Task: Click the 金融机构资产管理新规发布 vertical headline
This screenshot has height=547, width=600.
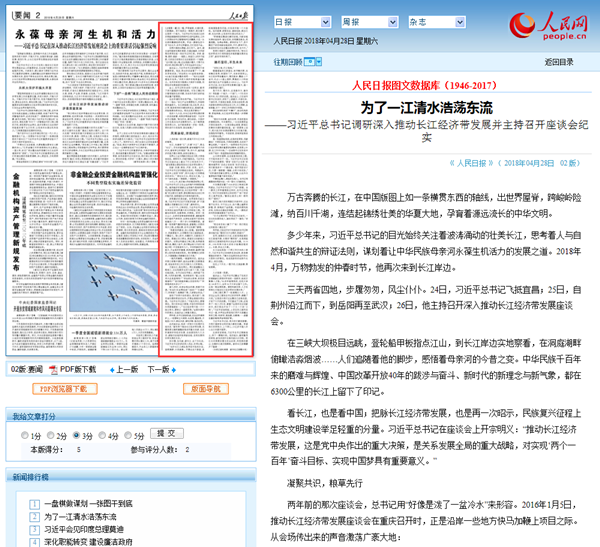Action: tap(16, 222)
